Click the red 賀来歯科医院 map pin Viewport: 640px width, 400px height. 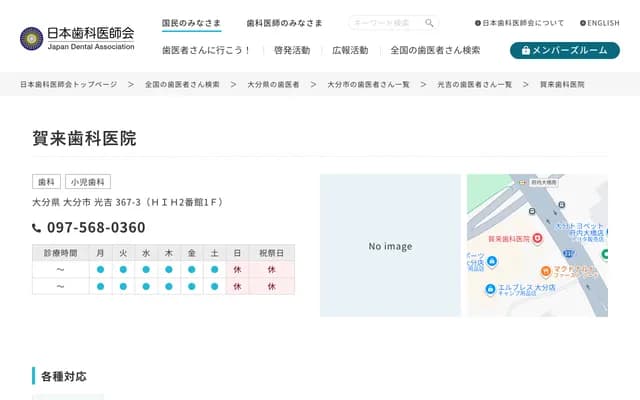537,238
